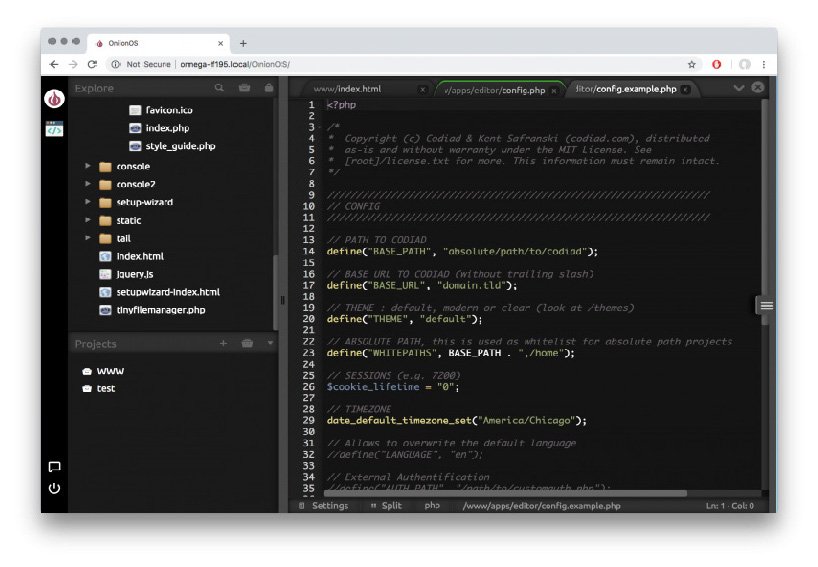Reload the browser page
Screen dimensions: 818x567
(x=92, y=64)
